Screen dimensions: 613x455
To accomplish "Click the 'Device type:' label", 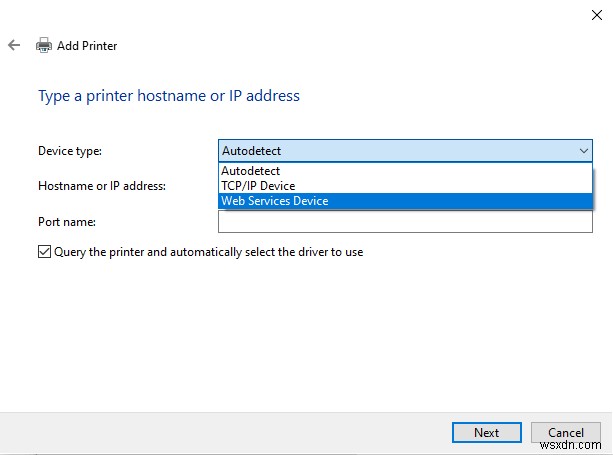I will tap(70, 151).
